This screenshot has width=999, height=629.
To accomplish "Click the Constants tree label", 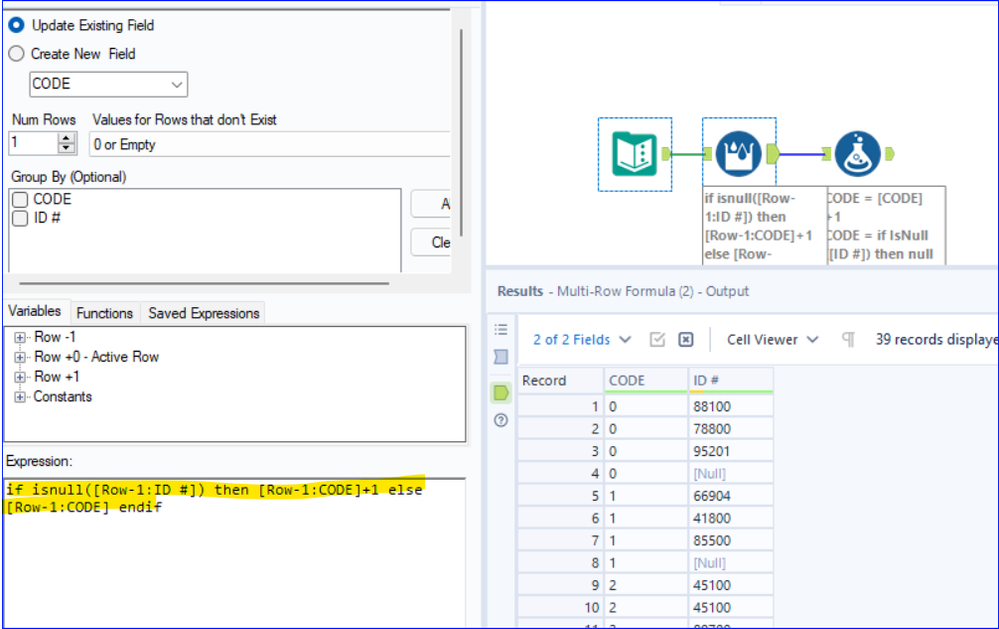I will [x=62, y=397].
